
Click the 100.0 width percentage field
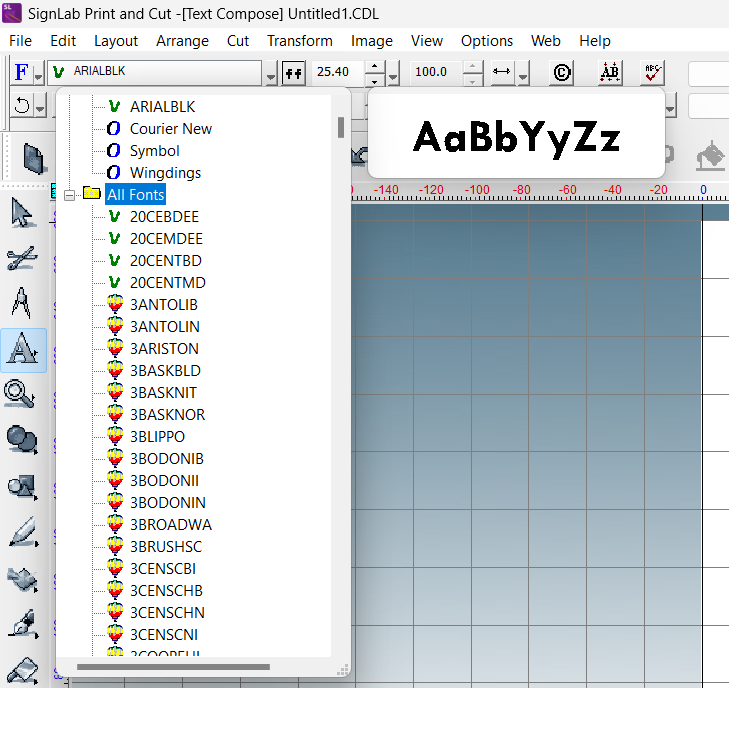coord(436,72)
